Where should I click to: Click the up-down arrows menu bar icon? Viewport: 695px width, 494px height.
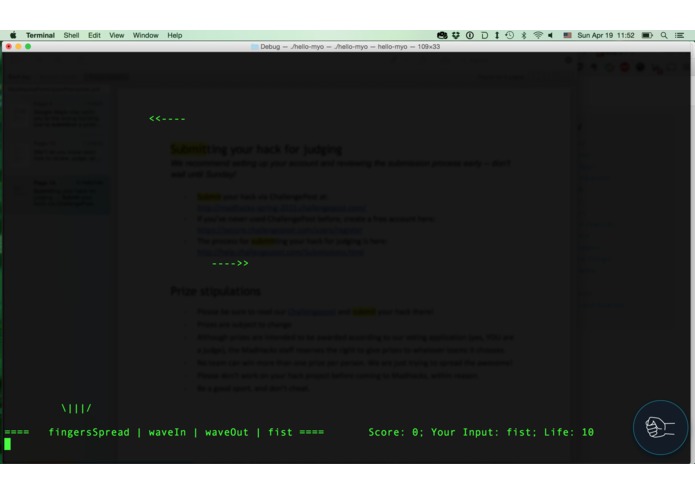pos(497,35)
